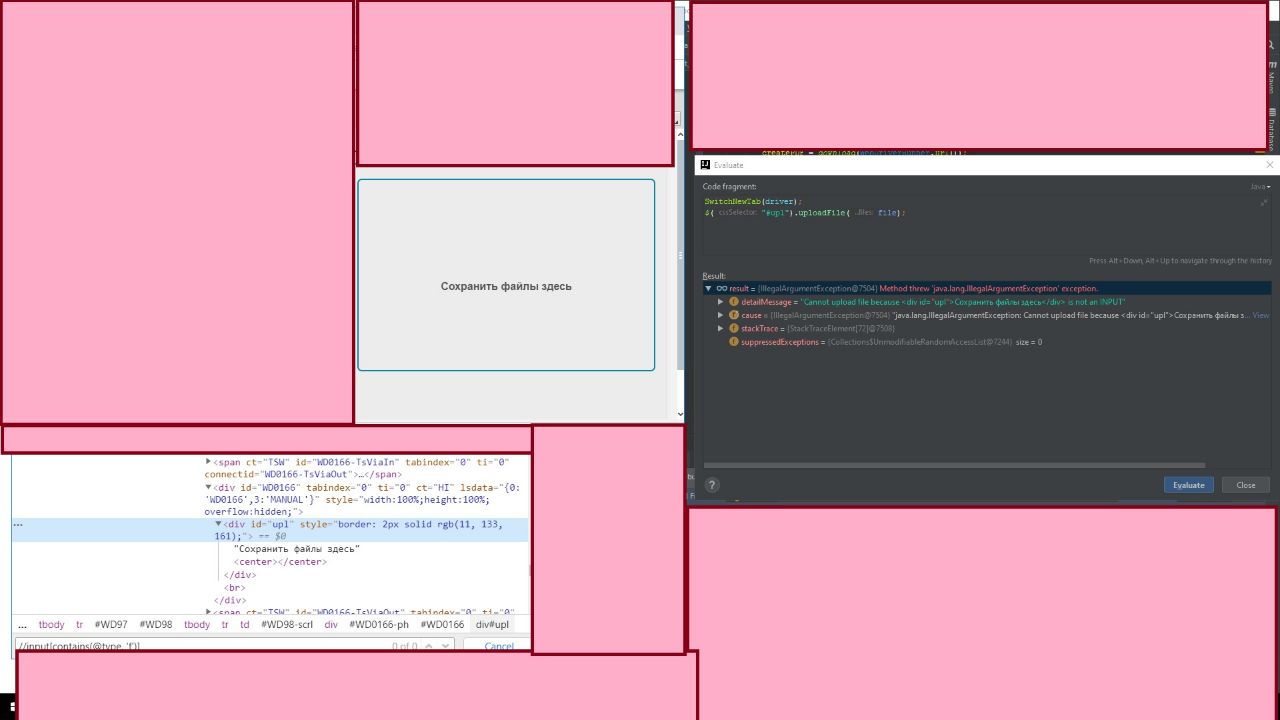This screenshot has width=1280, height=720.
Task: Expand the cause field
Action: 720,315
